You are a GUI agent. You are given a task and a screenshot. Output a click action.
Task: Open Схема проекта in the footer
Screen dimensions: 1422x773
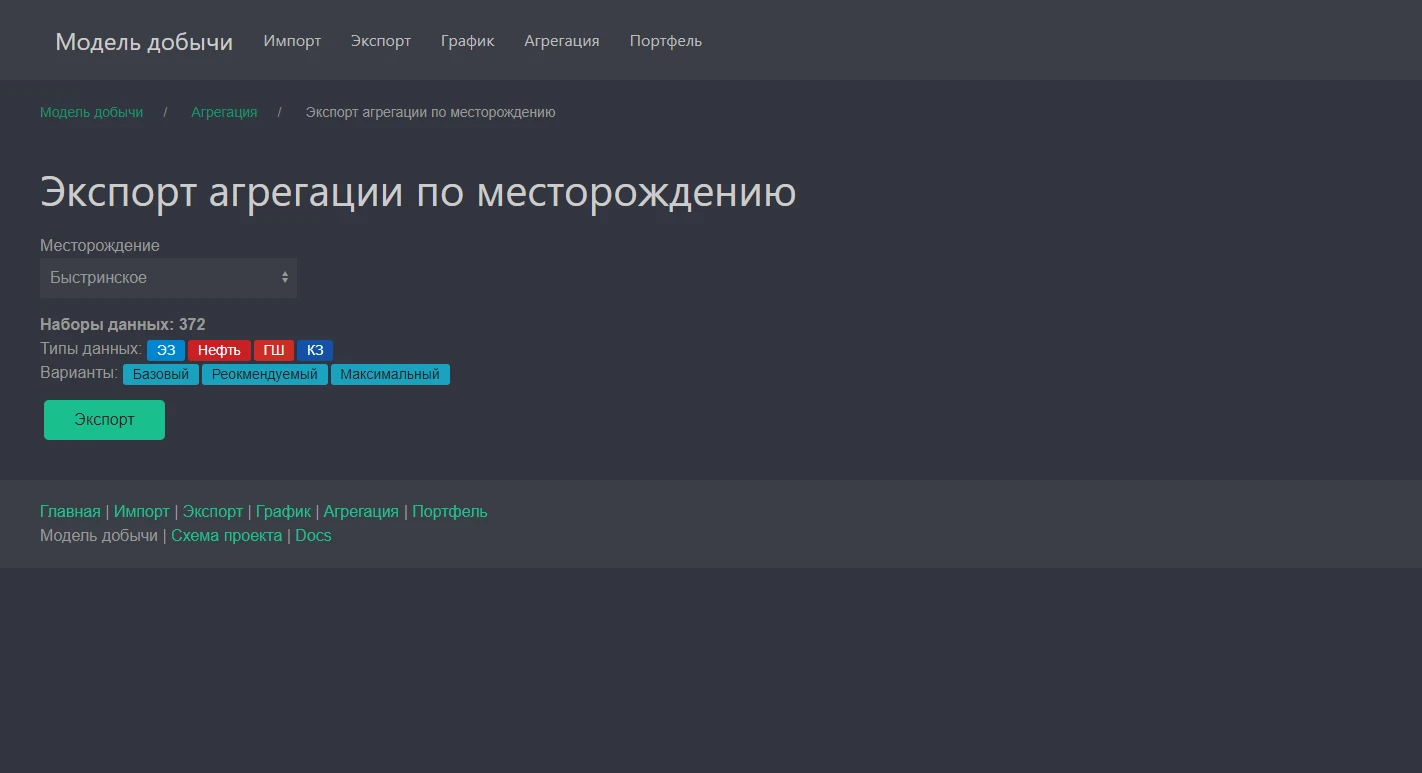(x=226, y=535)
